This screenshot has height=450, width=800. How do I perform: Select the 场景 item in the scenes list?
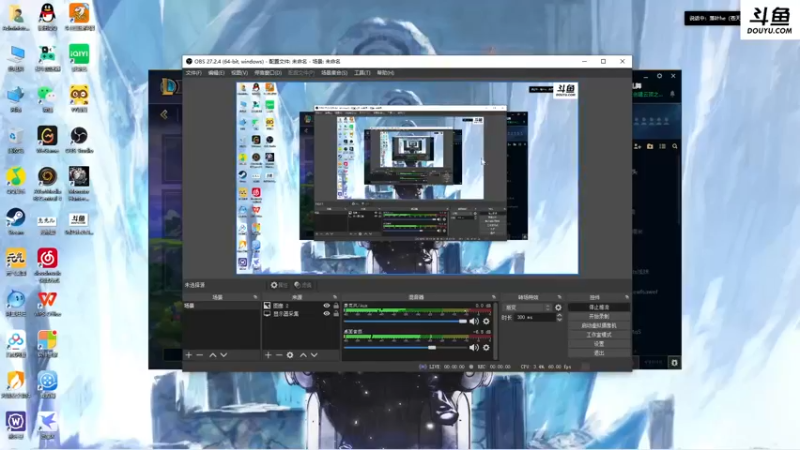[221, 306]
